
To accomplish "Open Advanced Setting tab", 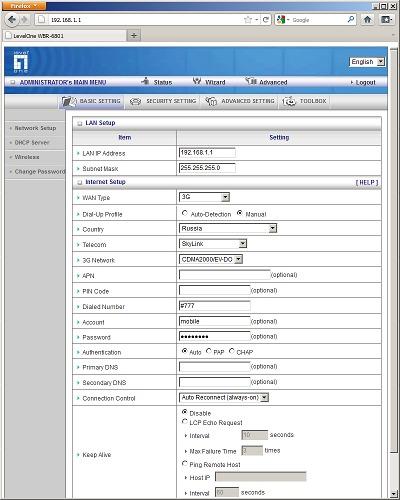I will click(x=240, y=101).
